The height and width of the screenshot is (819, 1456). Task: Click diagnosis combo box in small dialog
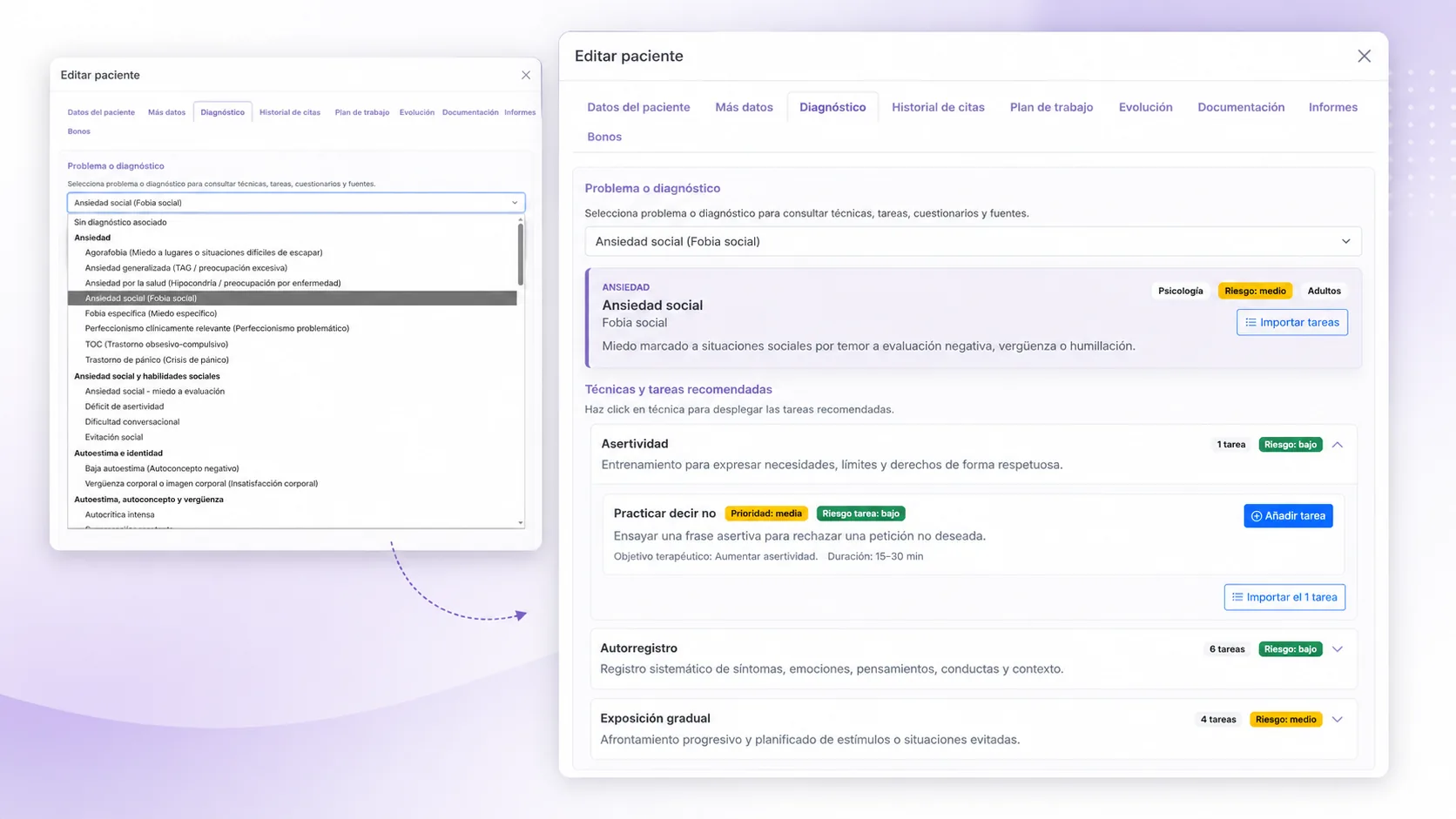click(296, 203)
